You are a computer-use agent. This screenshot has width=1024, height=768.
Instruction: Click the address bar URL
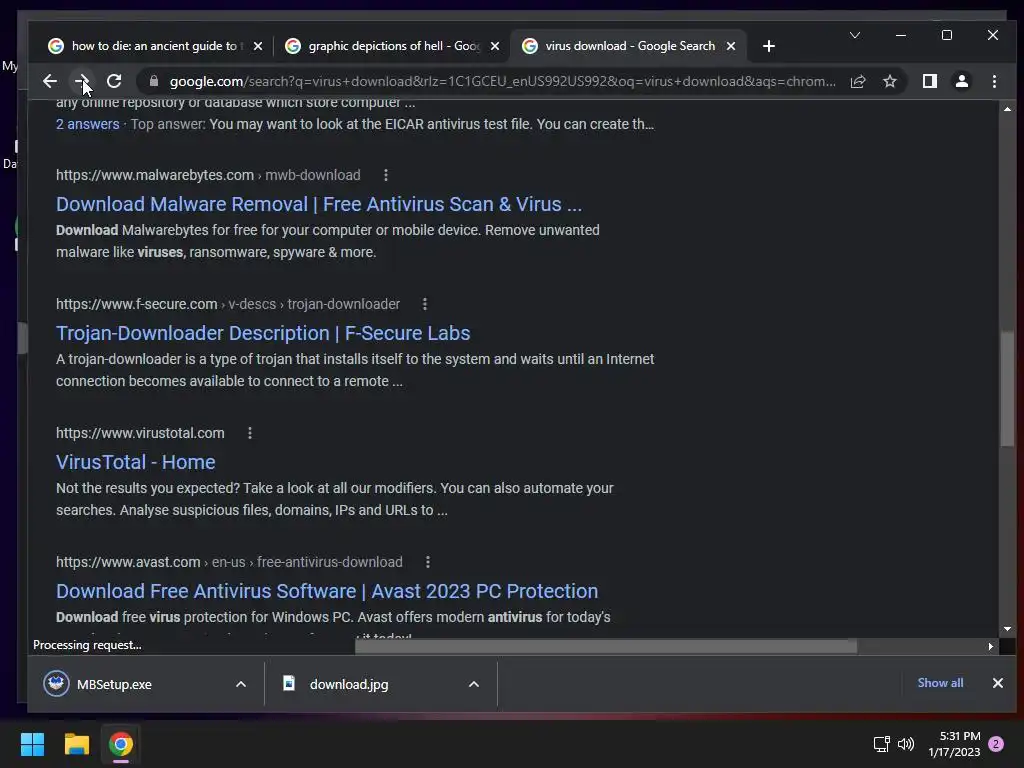[502, 81]
